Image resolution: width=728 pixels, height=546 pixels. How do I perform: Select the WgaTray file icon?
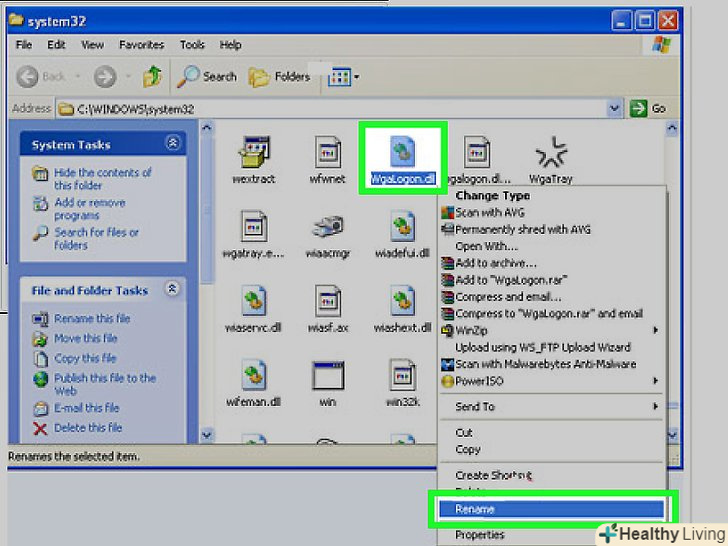[551, 152]
